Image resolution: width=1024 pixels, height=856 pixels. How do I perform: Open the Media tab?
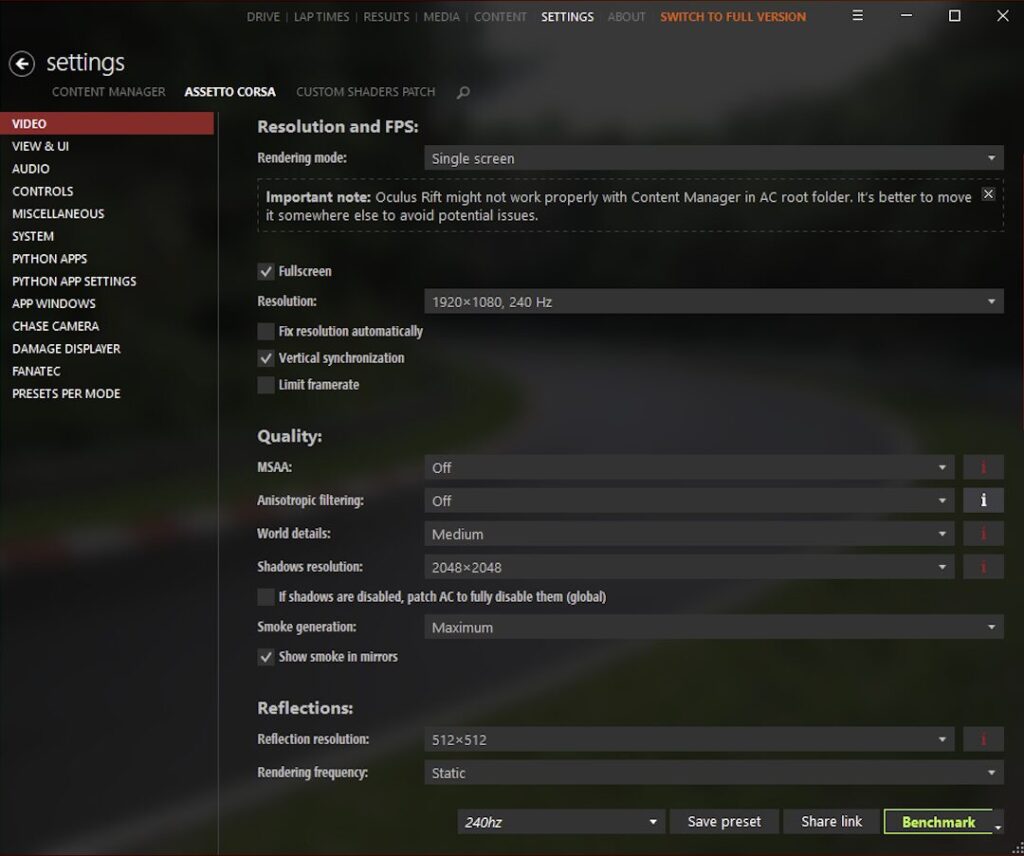[441, 17]
